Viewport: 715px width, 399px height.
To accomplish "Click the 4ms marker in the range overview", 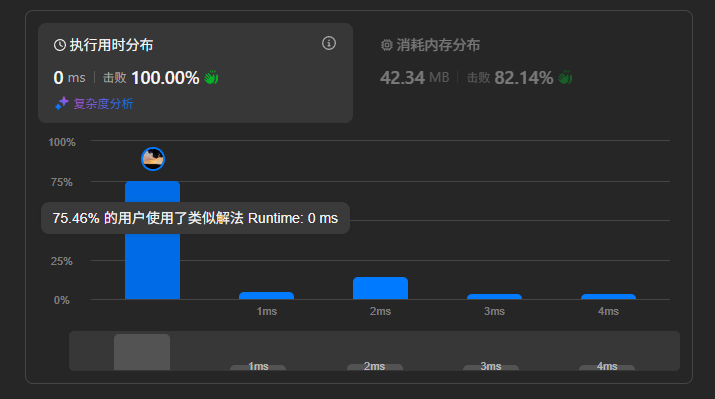I will click(607, 367).
